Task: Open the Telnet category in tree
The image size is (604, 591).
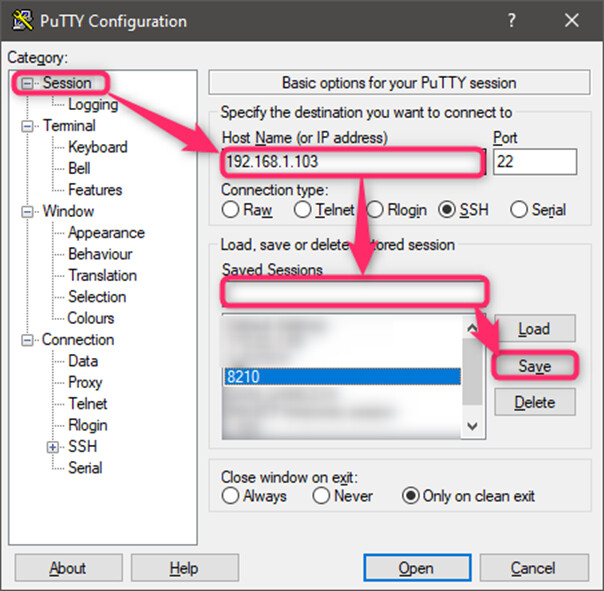Action: click(x=87, y=404)
